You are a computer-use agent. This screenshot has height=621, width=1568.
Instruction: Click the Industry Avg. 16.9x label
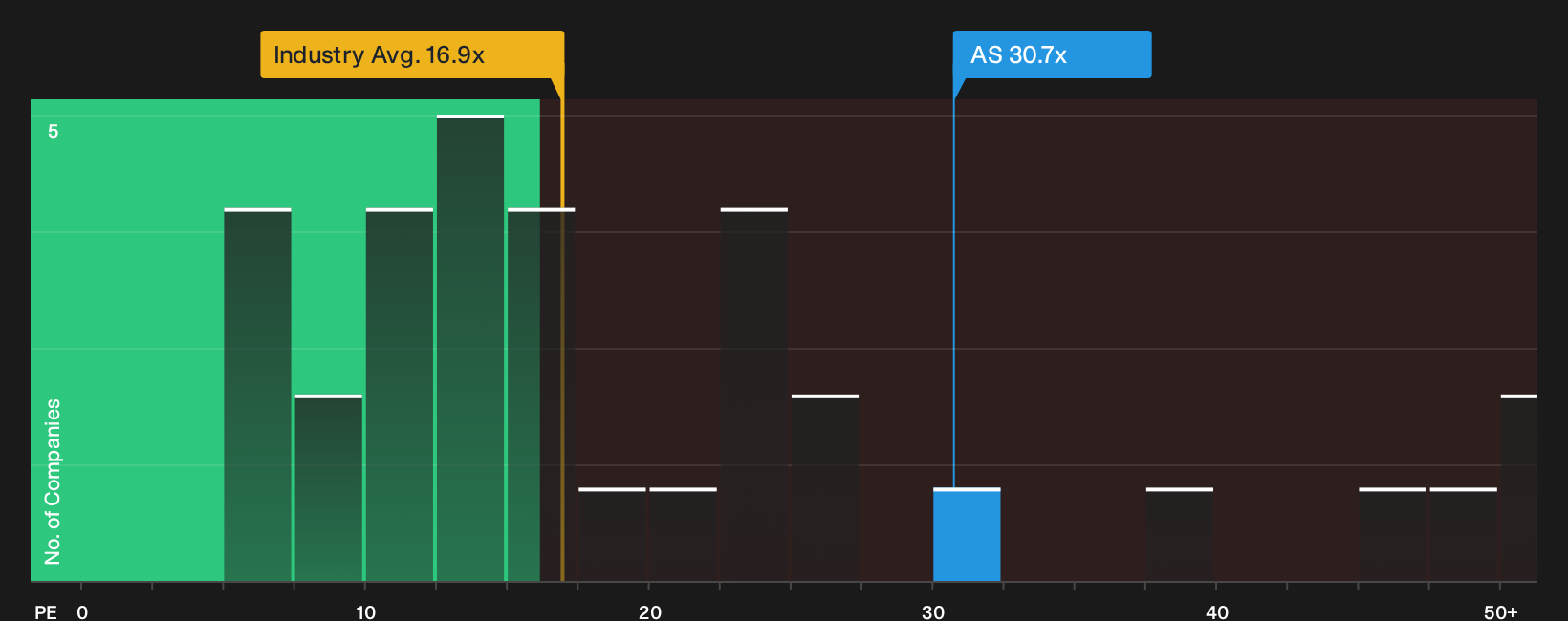click(412, 54)
